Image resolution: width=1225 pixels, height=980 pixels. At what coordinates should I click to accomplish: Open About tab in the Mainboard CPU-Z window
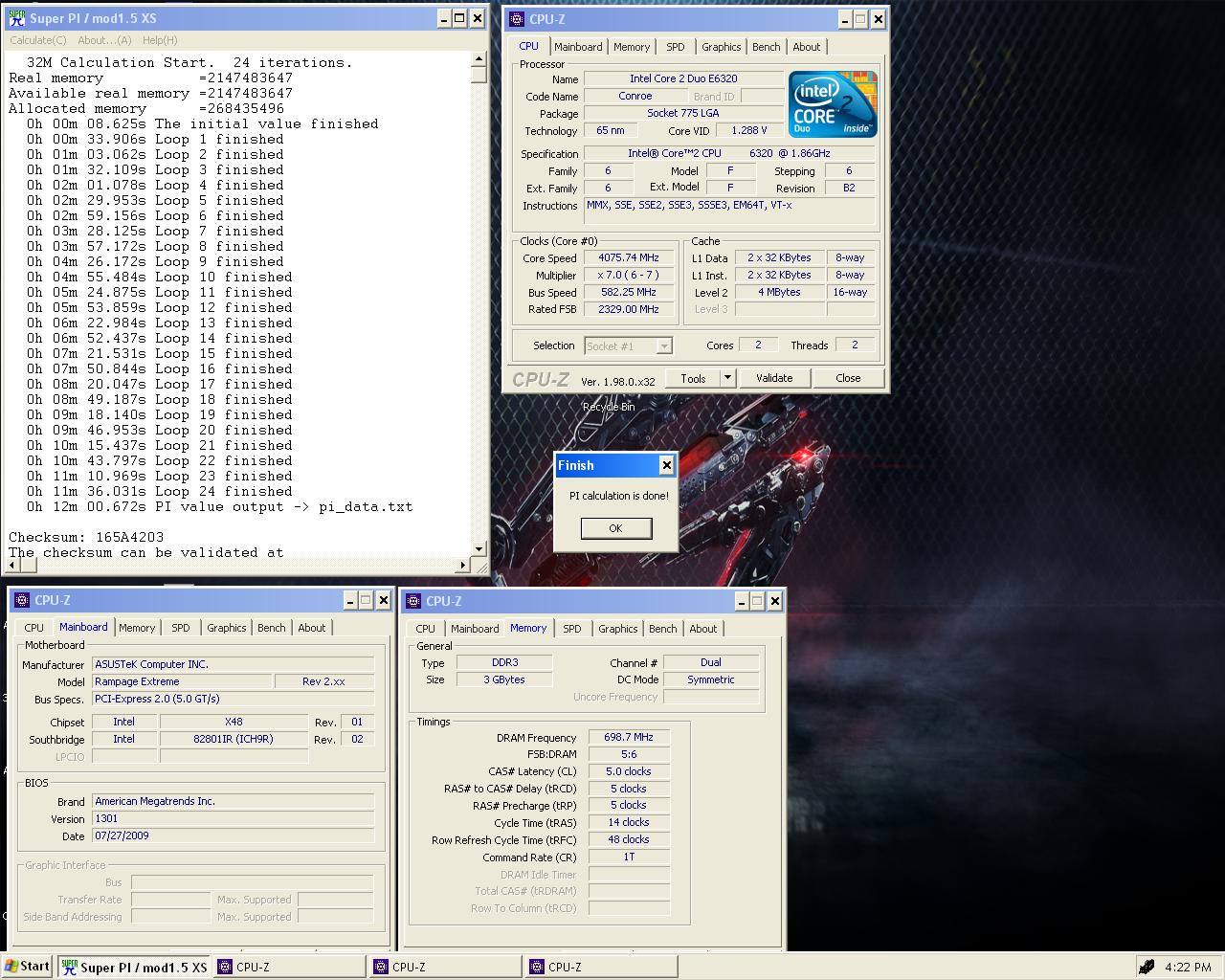(312, 628)
